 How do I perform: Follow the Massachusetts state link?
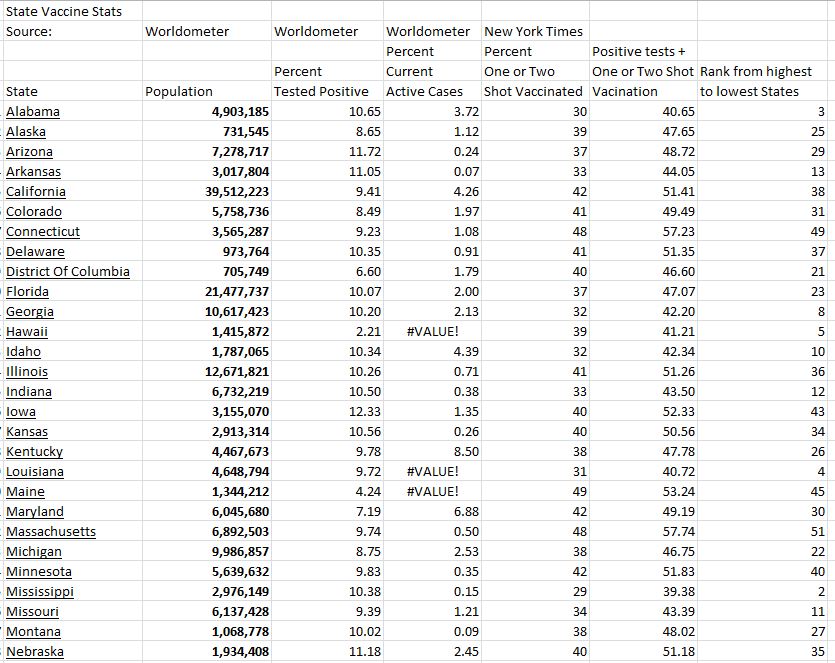(x=51, y=532)
